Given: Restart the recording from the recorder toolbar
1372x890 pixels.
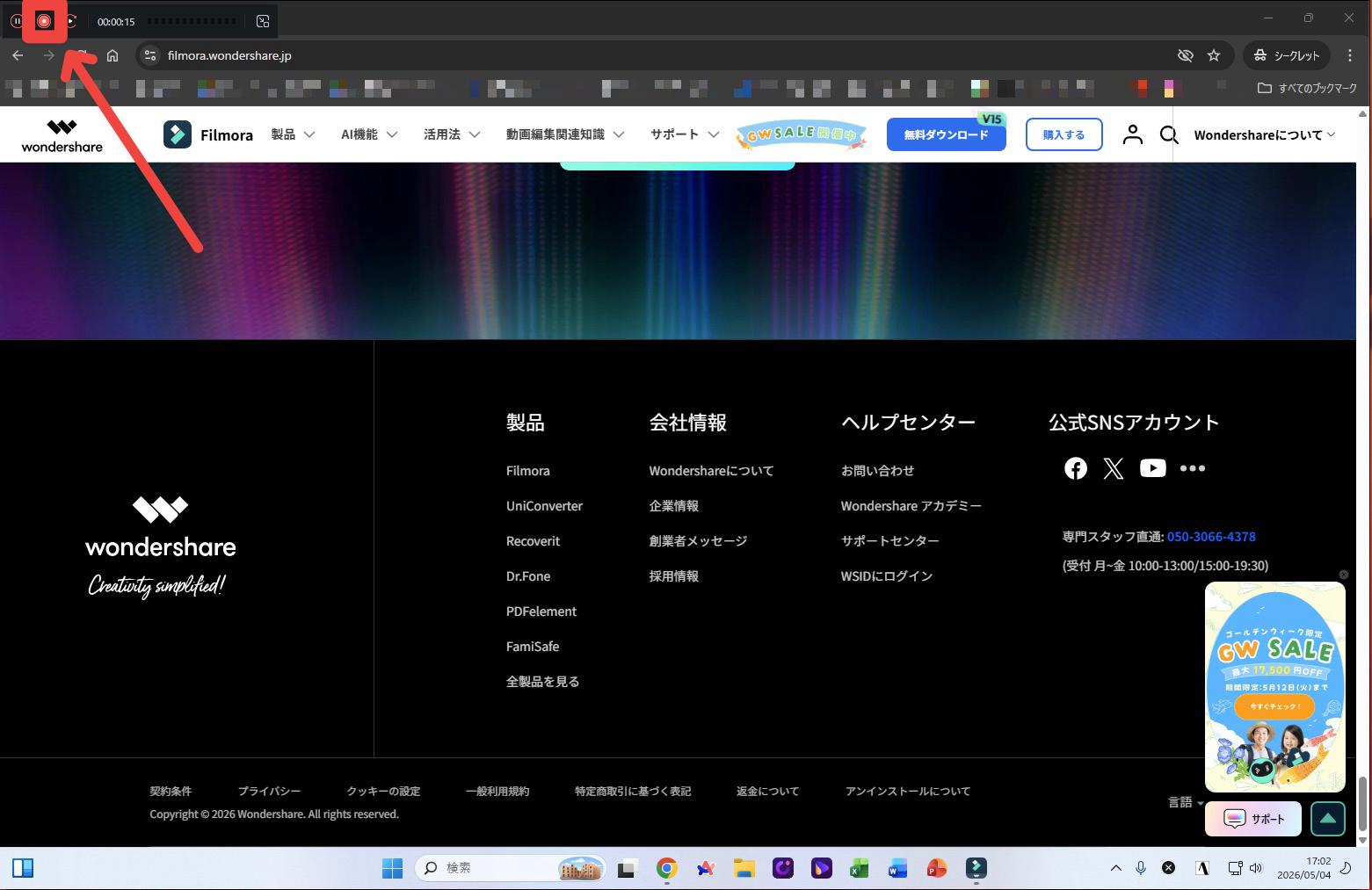Looking at the screenshot, I should [x=71, y=21].
